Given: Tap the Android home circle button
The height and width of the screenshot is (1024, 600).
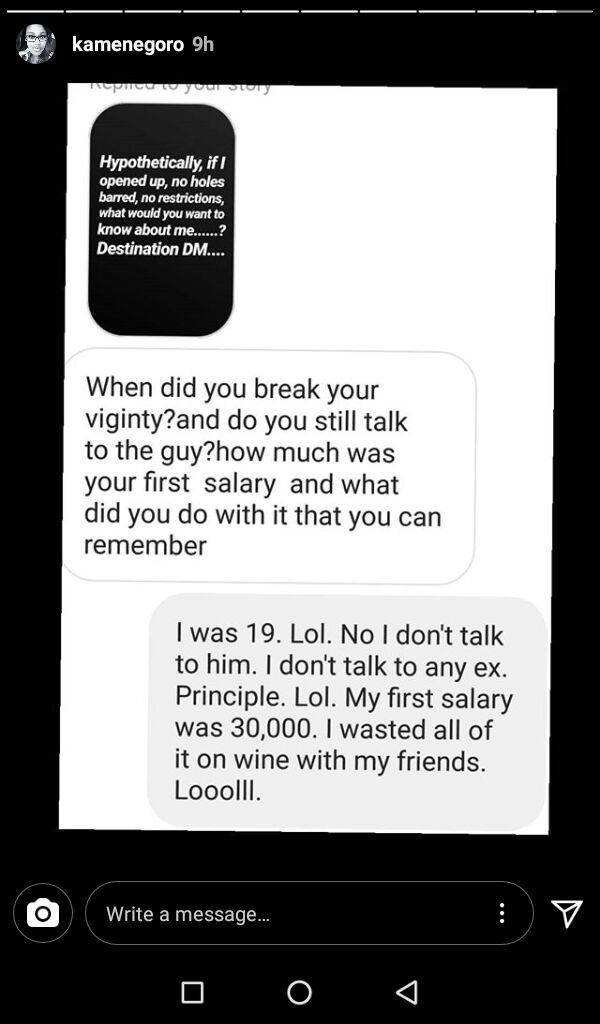Looking at the screenshot, I should pos(299,992).
